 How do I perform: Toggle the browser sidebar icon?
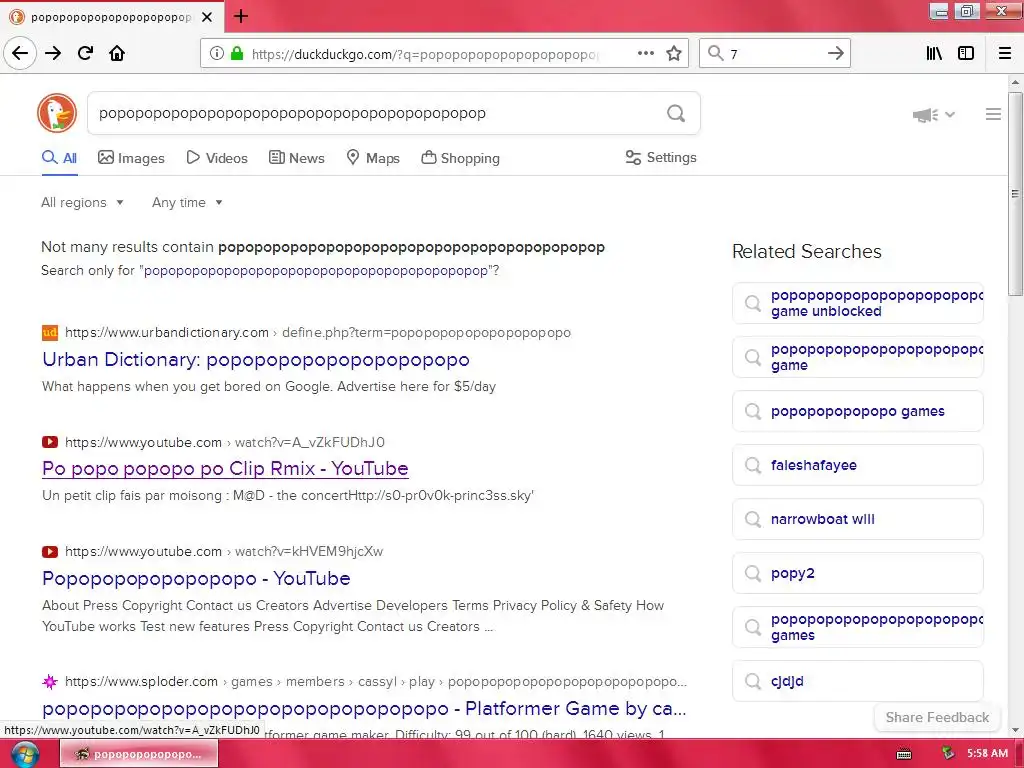[x=966, y=54]
